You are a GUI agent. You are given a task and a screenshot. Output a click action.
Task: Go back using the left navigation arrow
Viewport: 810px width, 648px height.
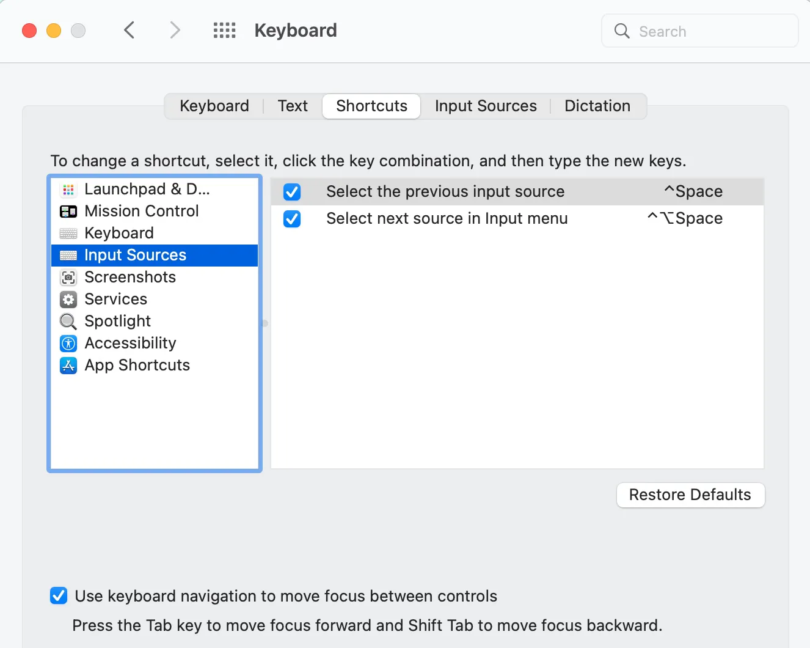129,30
